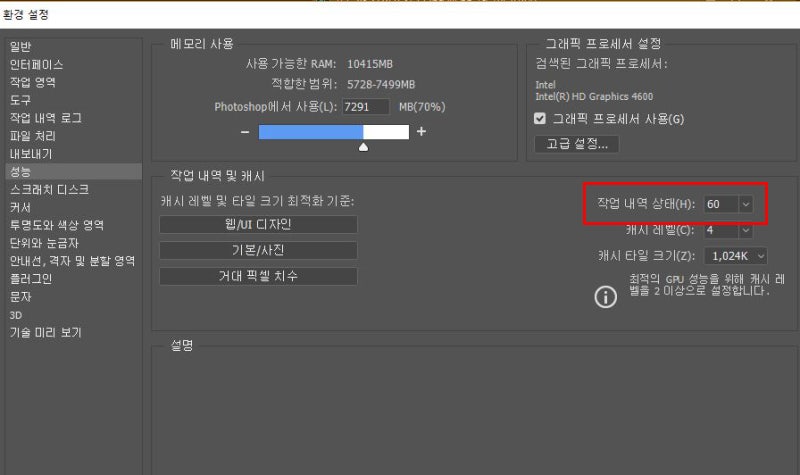Open the 파일 처리 category
This screenshot has width=800, height=475.
pos(33,136)
